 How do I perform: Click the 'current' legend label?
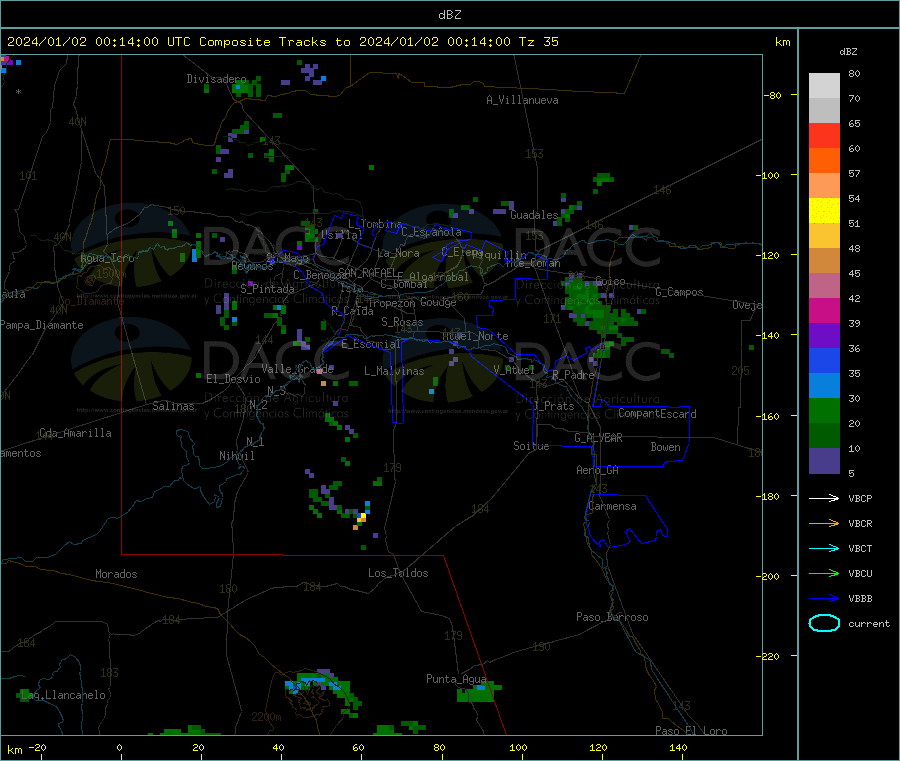869,623
